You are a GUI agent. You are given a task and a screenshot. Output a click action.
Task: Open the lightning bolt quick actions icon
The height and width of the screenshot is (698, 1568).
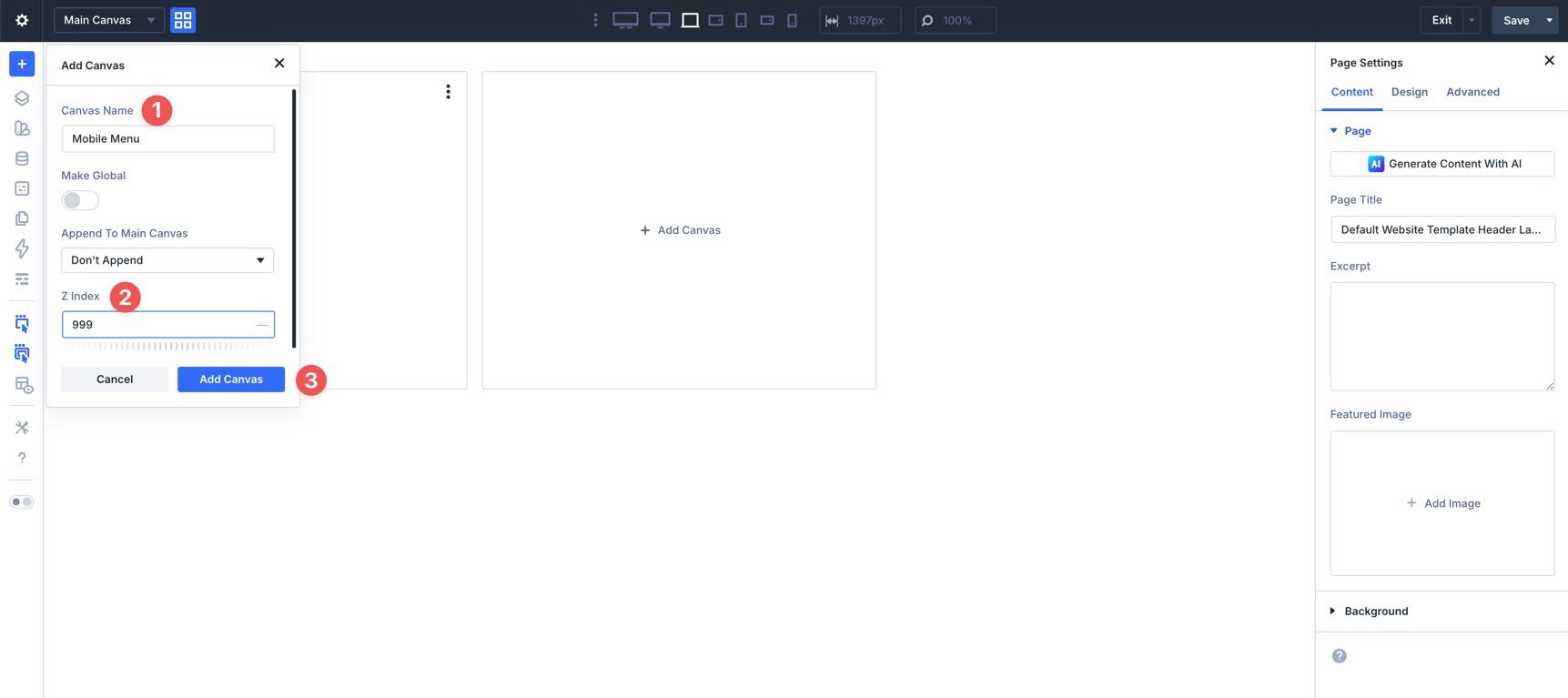(22, 248)
